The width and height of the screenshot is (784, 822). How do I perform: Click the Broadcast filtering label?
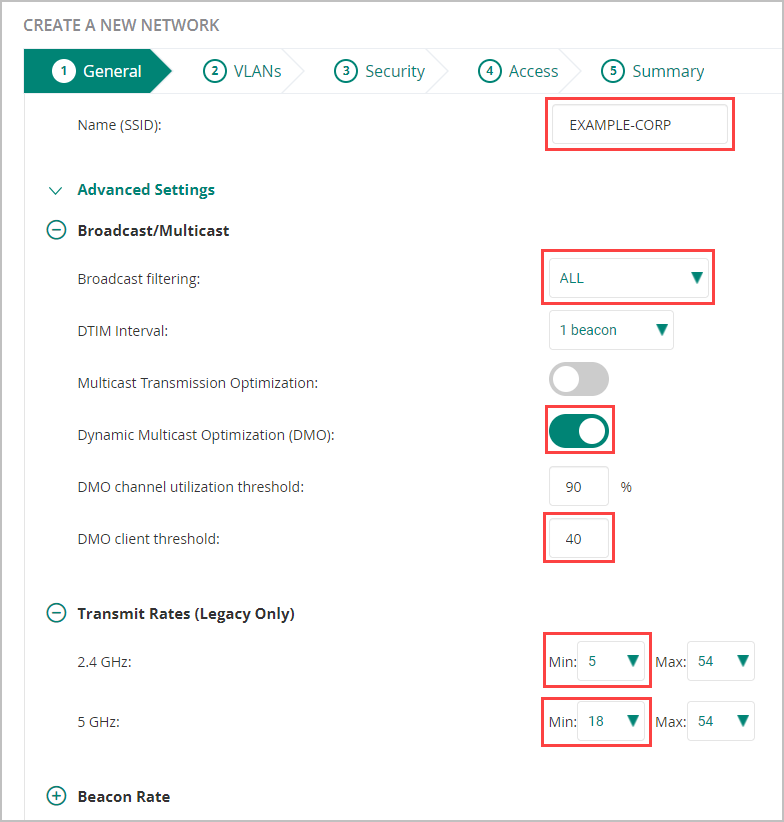pos(139,279)
